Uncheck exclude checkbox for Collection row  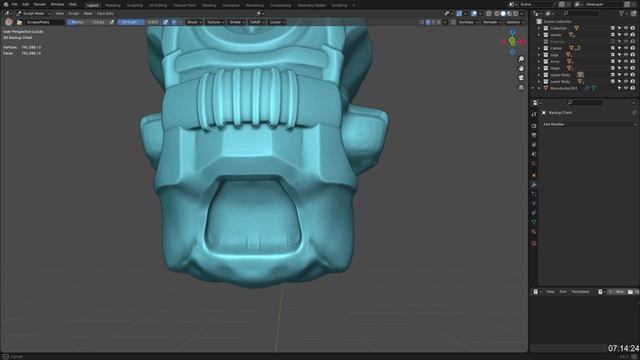613,28
